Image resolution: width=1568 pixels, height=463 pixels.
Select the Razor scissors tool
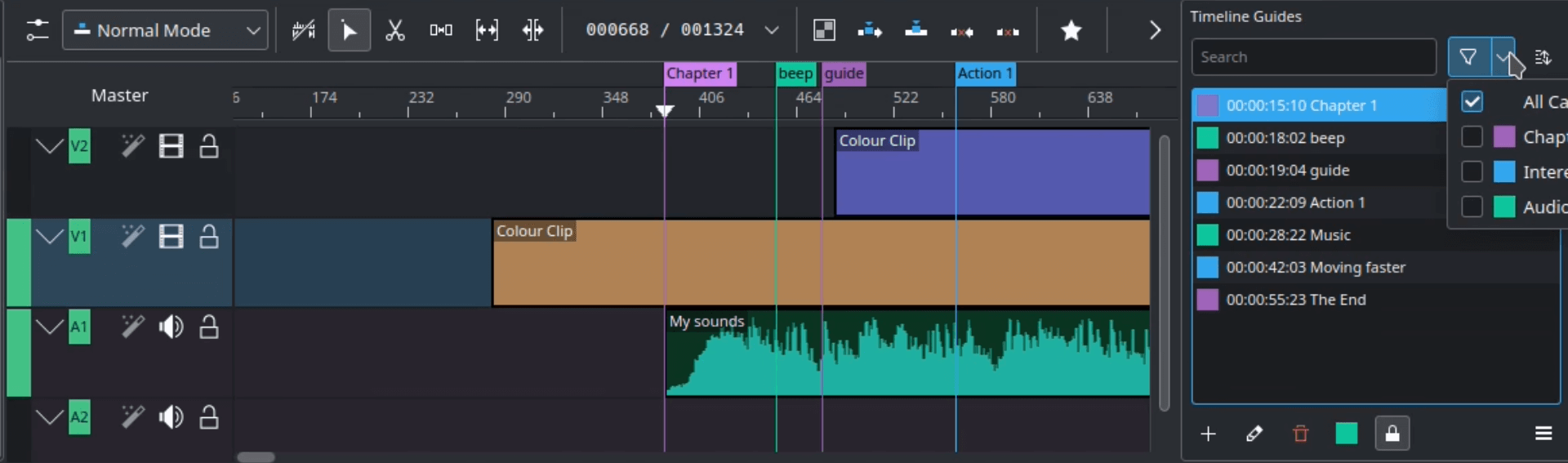coord(395,31)
